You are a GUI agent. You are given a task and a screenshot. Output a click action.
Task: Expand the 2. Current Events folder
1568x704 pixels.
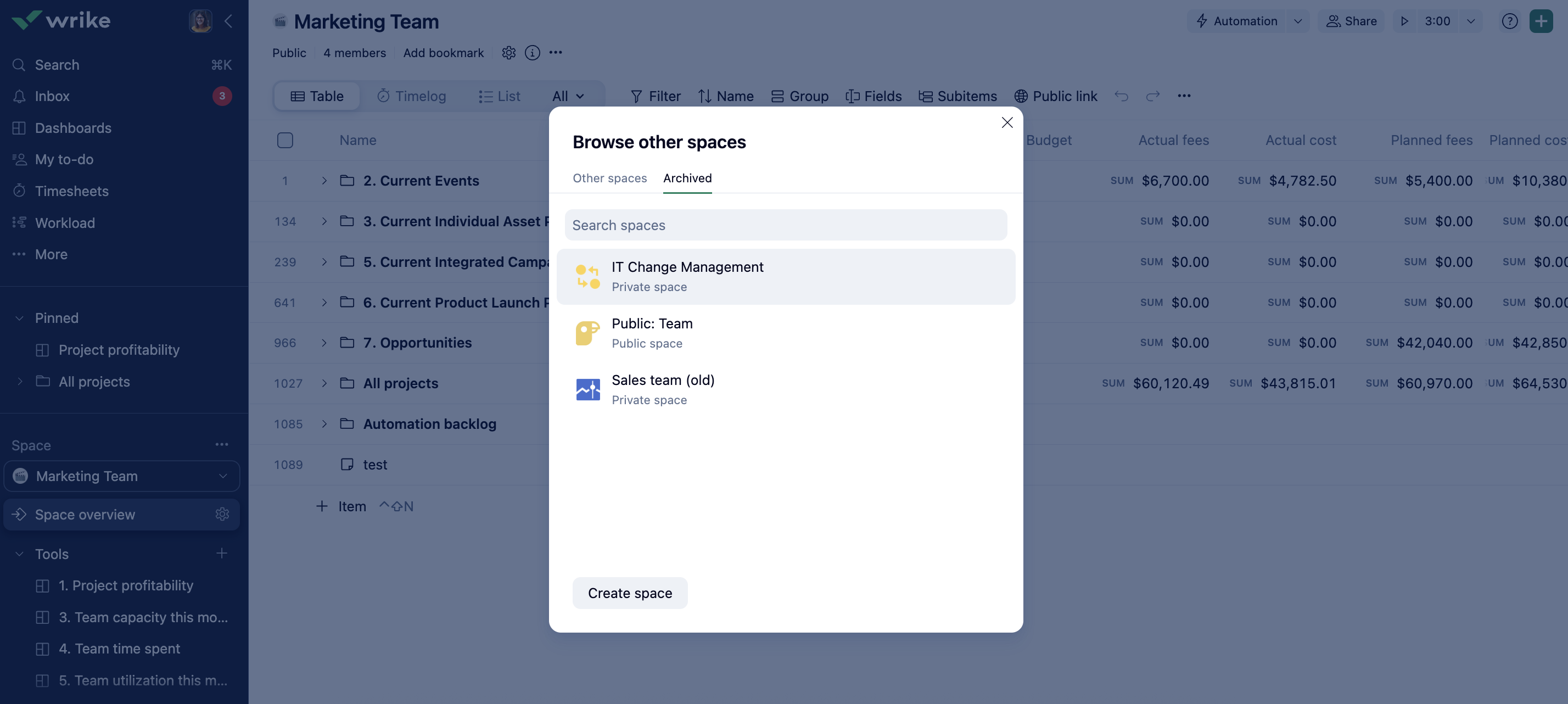[324, 181]
